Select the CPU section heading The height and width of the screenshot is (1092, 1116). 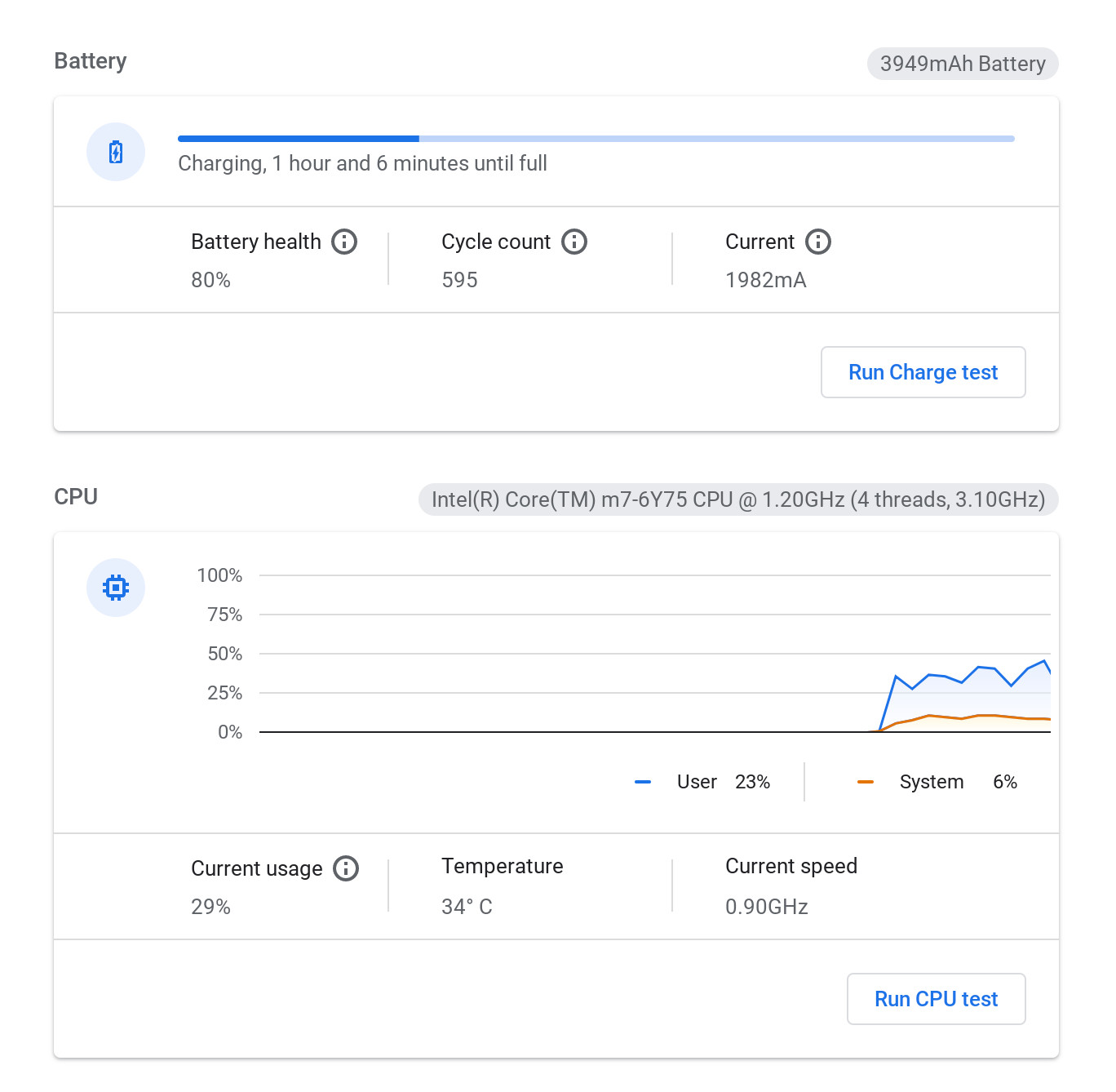(76, 497)
